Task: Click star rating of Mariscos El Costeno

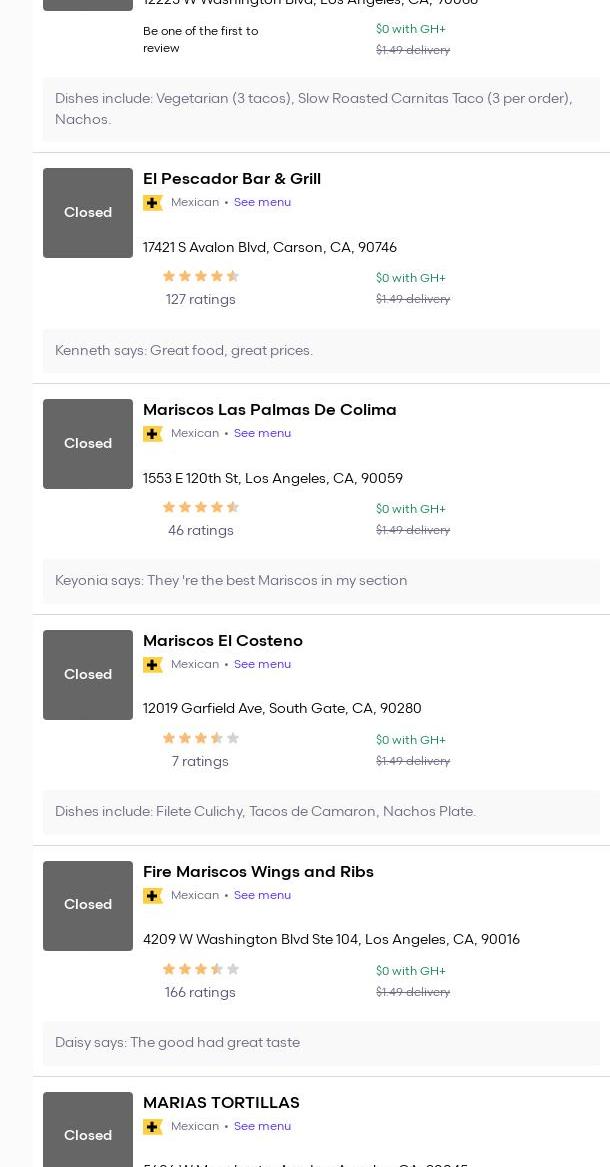Action: point(201,739)
